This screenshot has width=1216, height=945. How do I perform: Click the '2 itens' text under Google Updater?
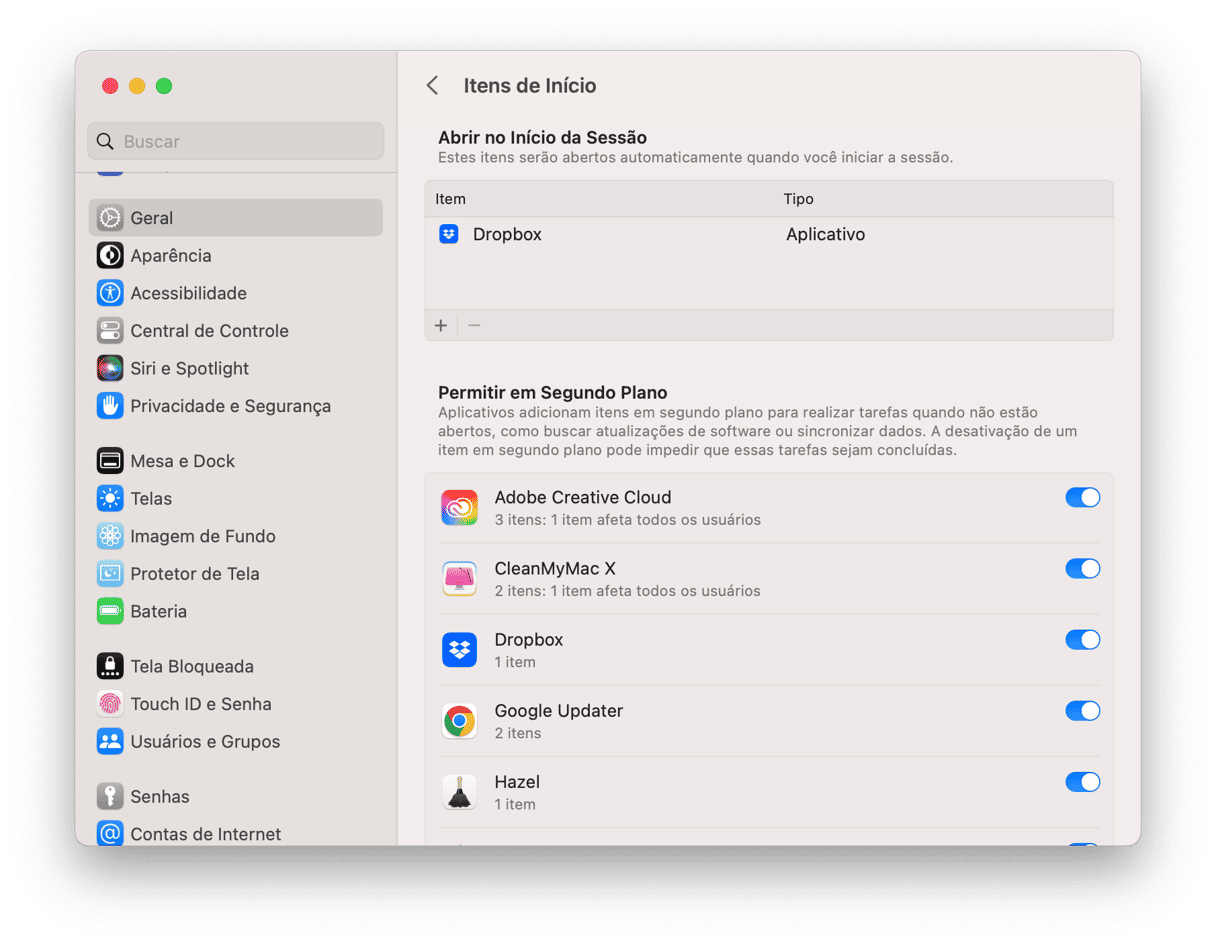pyautogui.click(x=518, y=733)
